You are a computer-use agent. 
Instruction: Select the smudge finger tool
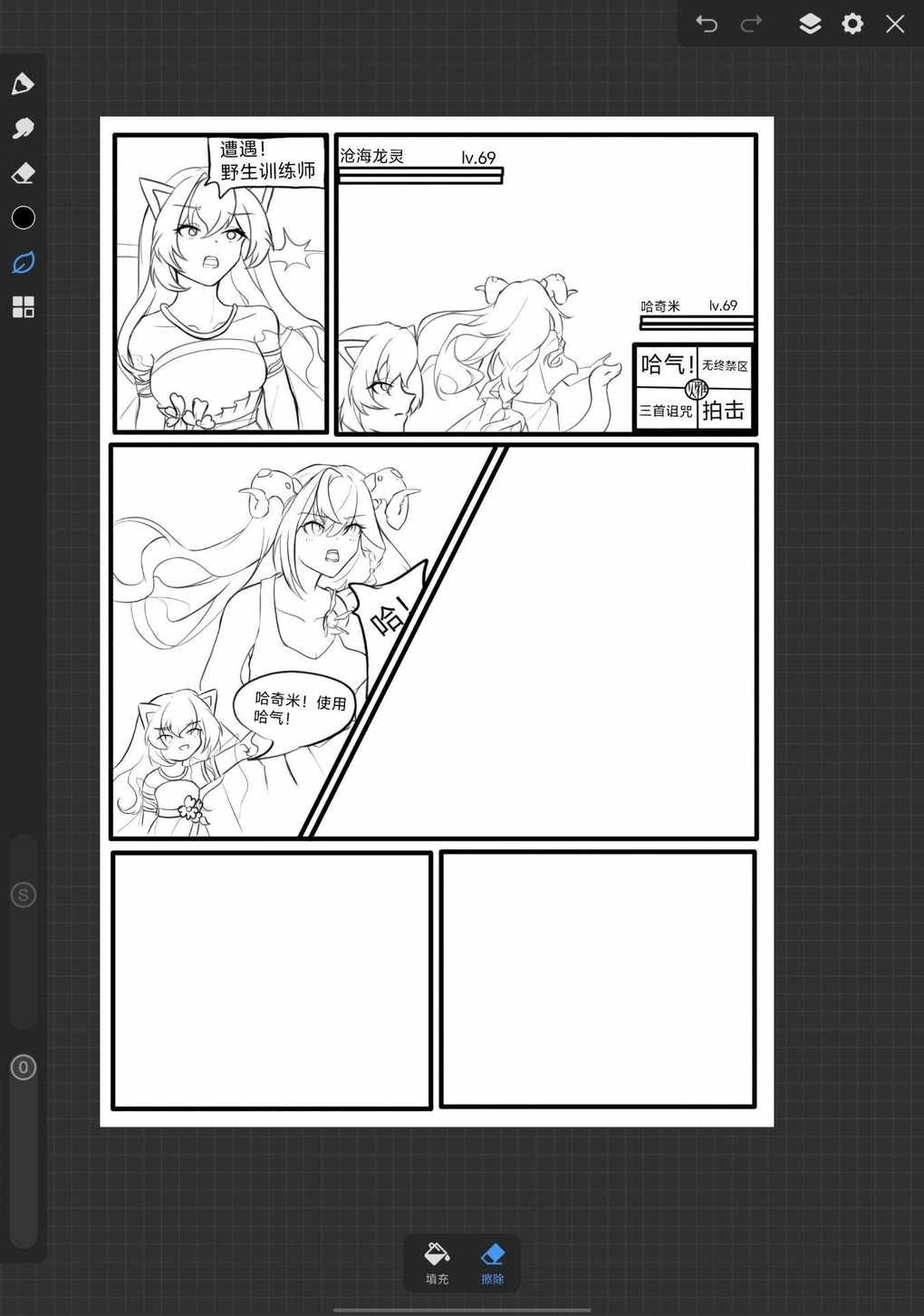pos(23,129)
